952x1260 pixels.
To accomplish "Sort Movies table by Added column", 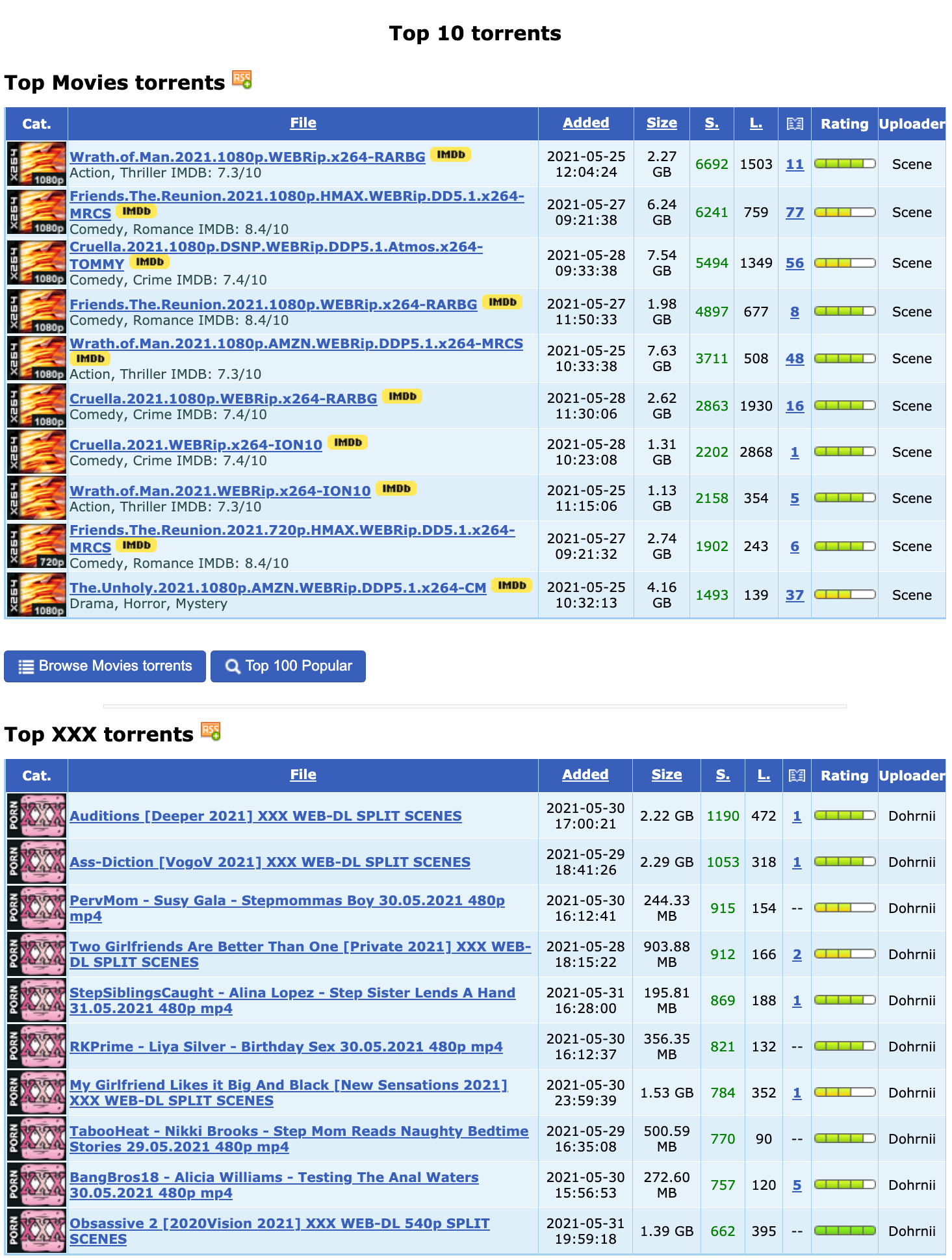I will (585, 123).
